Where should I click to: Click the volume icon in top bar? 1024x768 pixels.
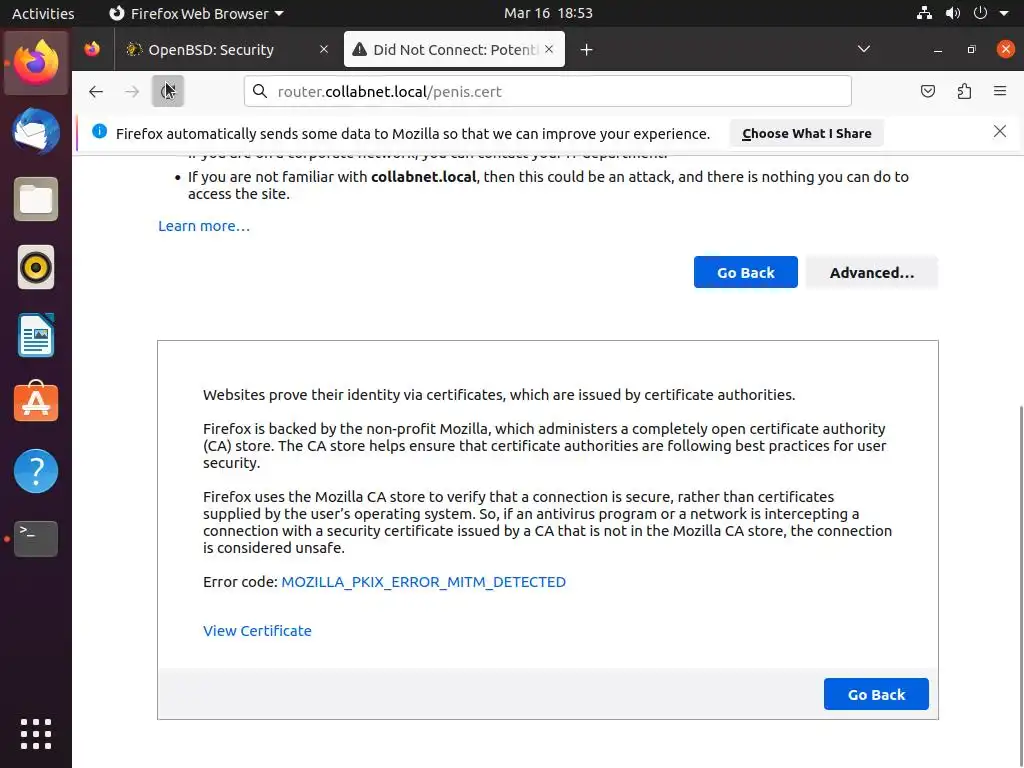[x=953, y=13]
